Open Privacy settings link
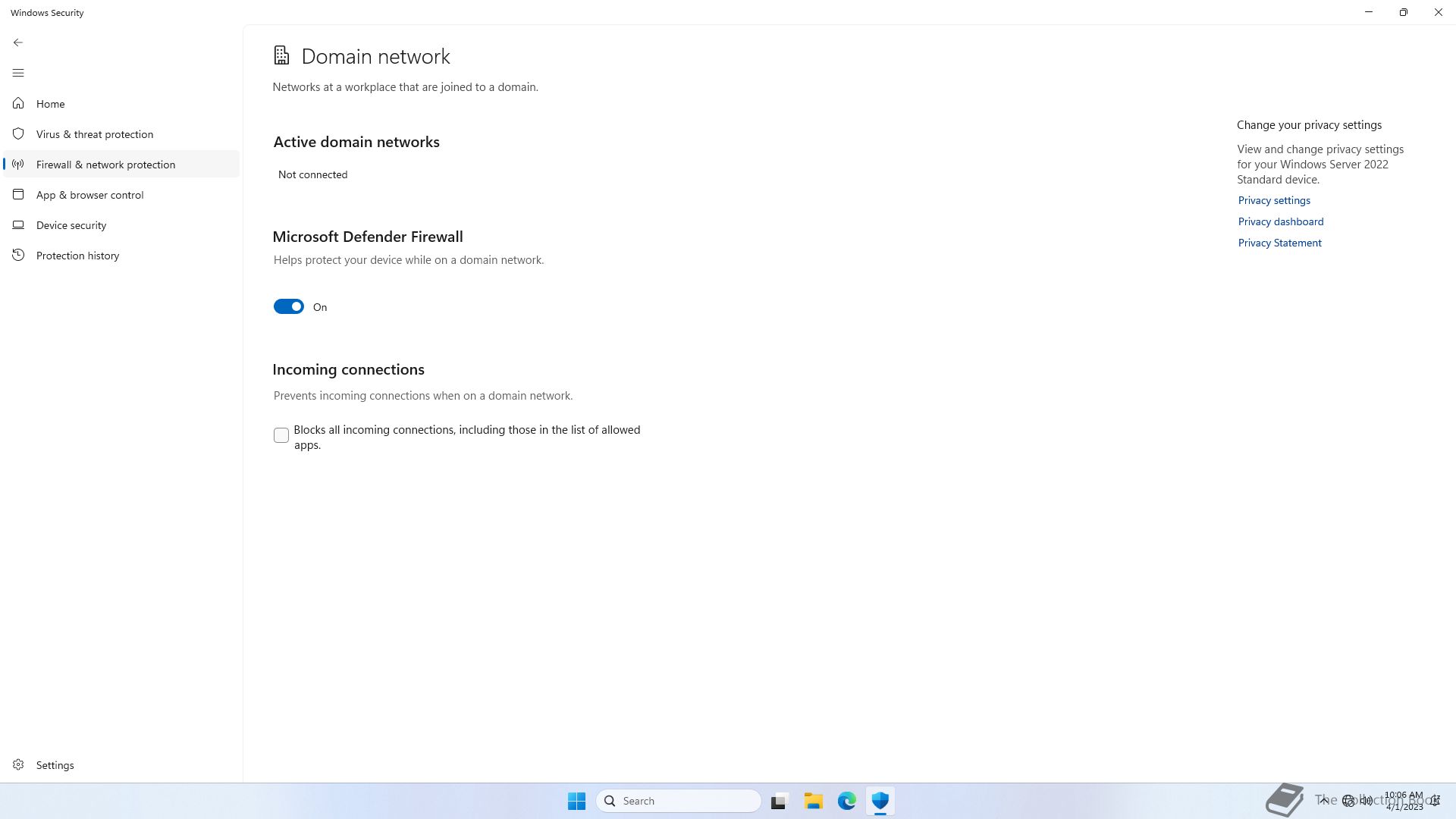This screenshot has height=819, width=1456. (1274, 200)
